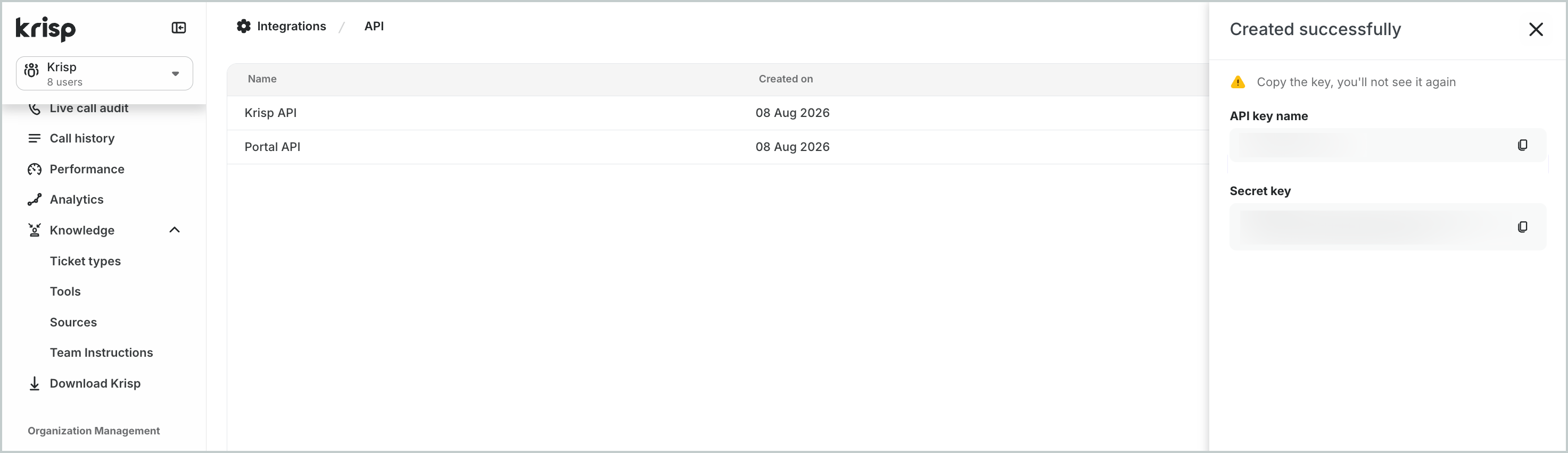Click the Download Krisp arrow icon
This screenshot has height=453, width=1568.
35,383
